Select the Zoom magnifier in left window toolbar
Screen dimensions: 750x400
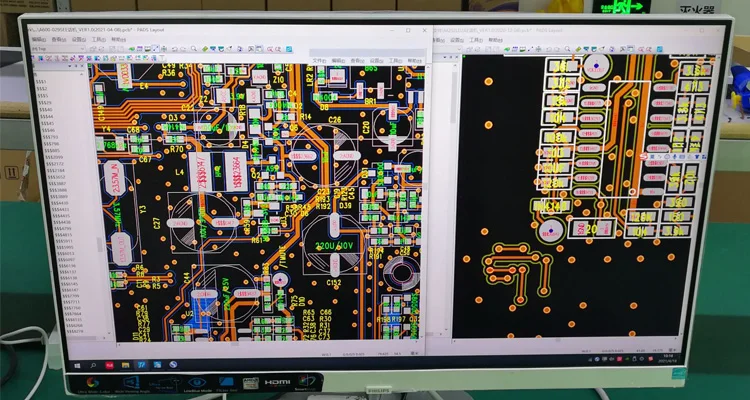(x=194, y=49)
